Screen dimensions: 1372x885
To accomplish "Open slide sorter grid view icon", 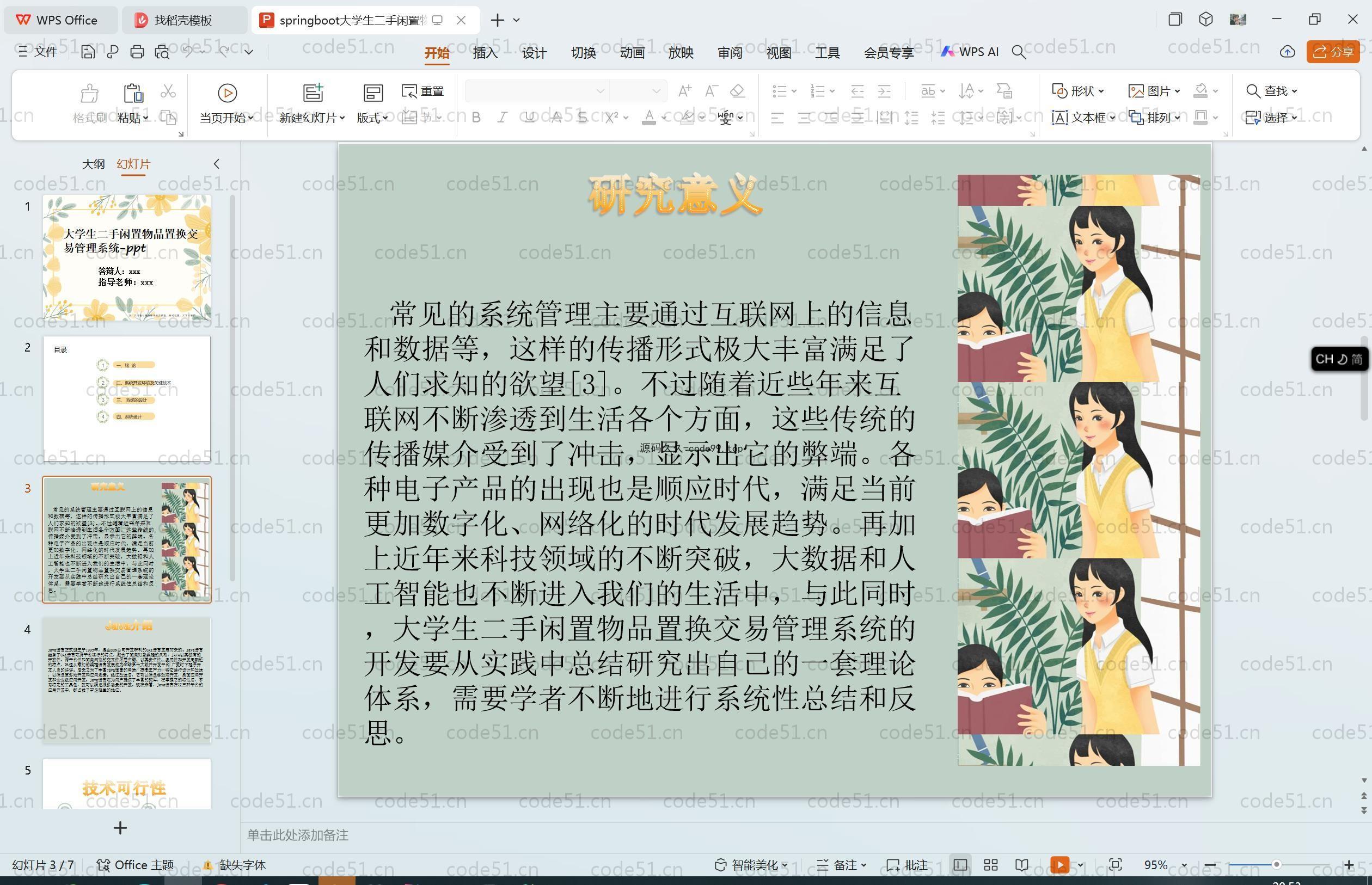I will click(991, 865).
